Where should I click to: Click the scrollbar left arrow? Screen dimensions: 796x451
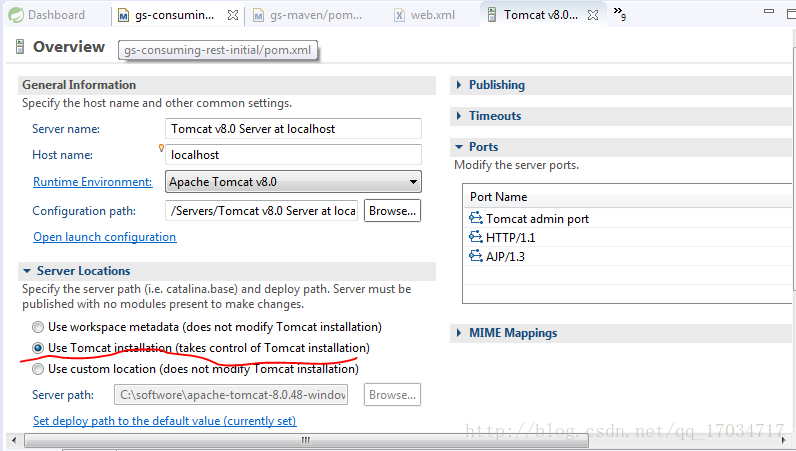tap(14, 440)
